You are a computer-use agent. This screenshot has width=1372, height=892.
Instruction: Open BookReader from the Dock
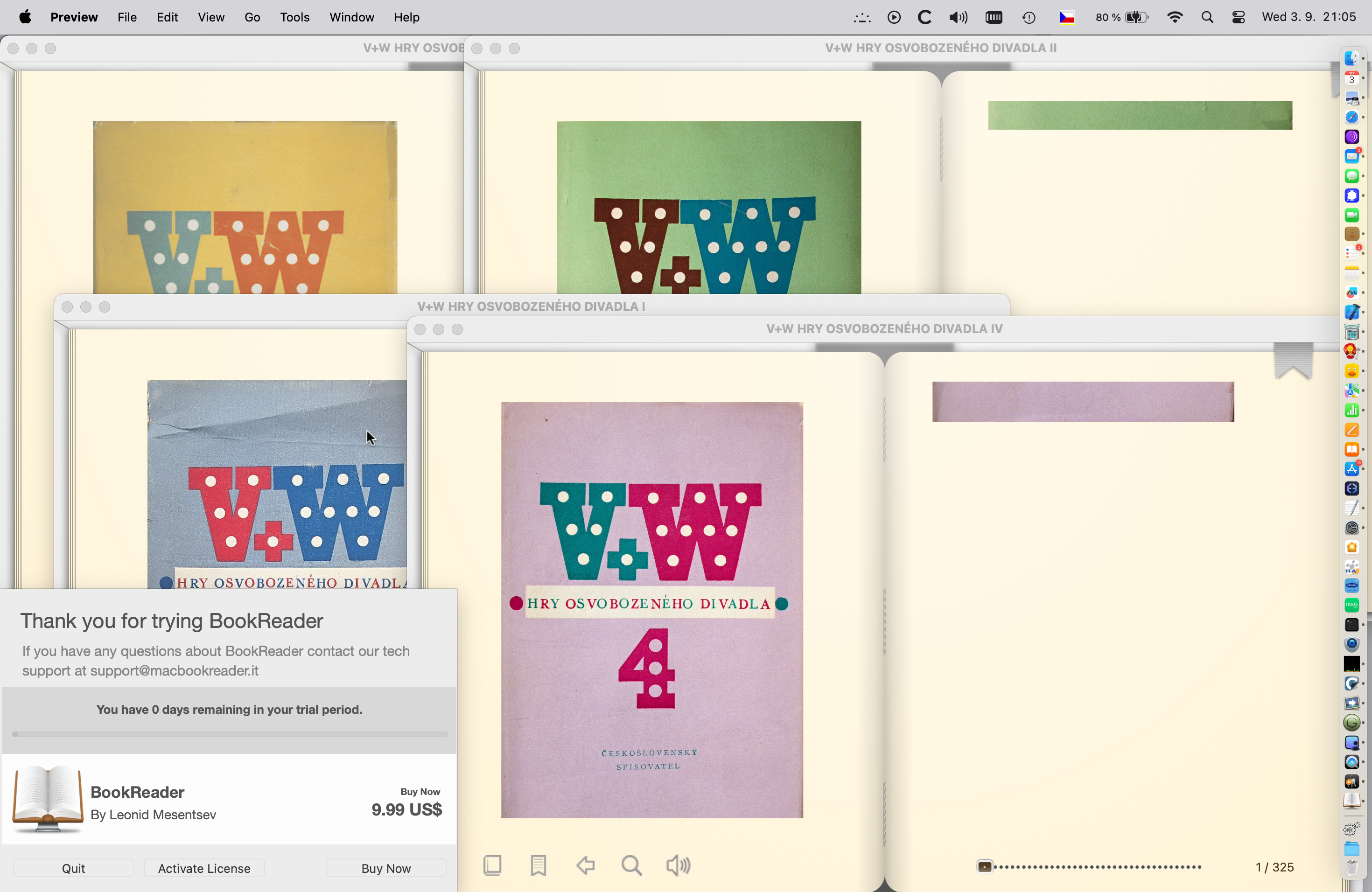pyautogui.click(x=1352, y=801)
